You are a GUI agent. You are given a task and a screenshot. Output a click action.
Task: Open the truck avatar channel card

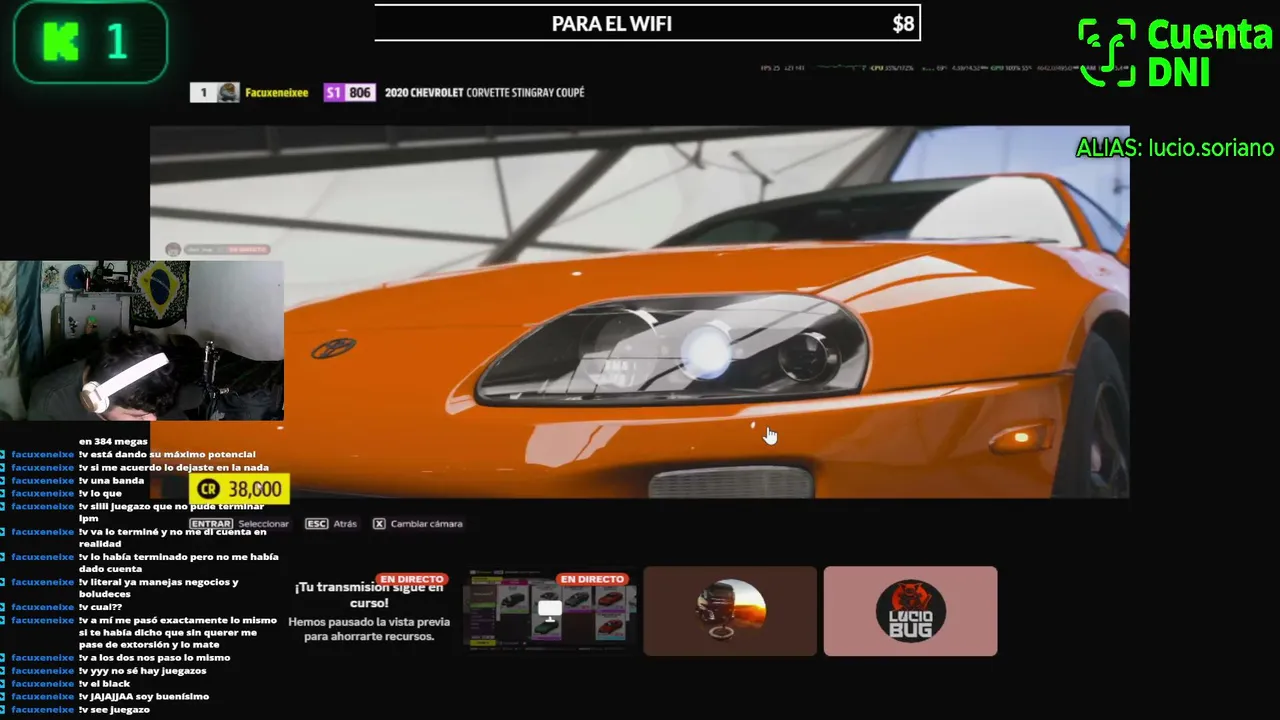coord(730,611)
